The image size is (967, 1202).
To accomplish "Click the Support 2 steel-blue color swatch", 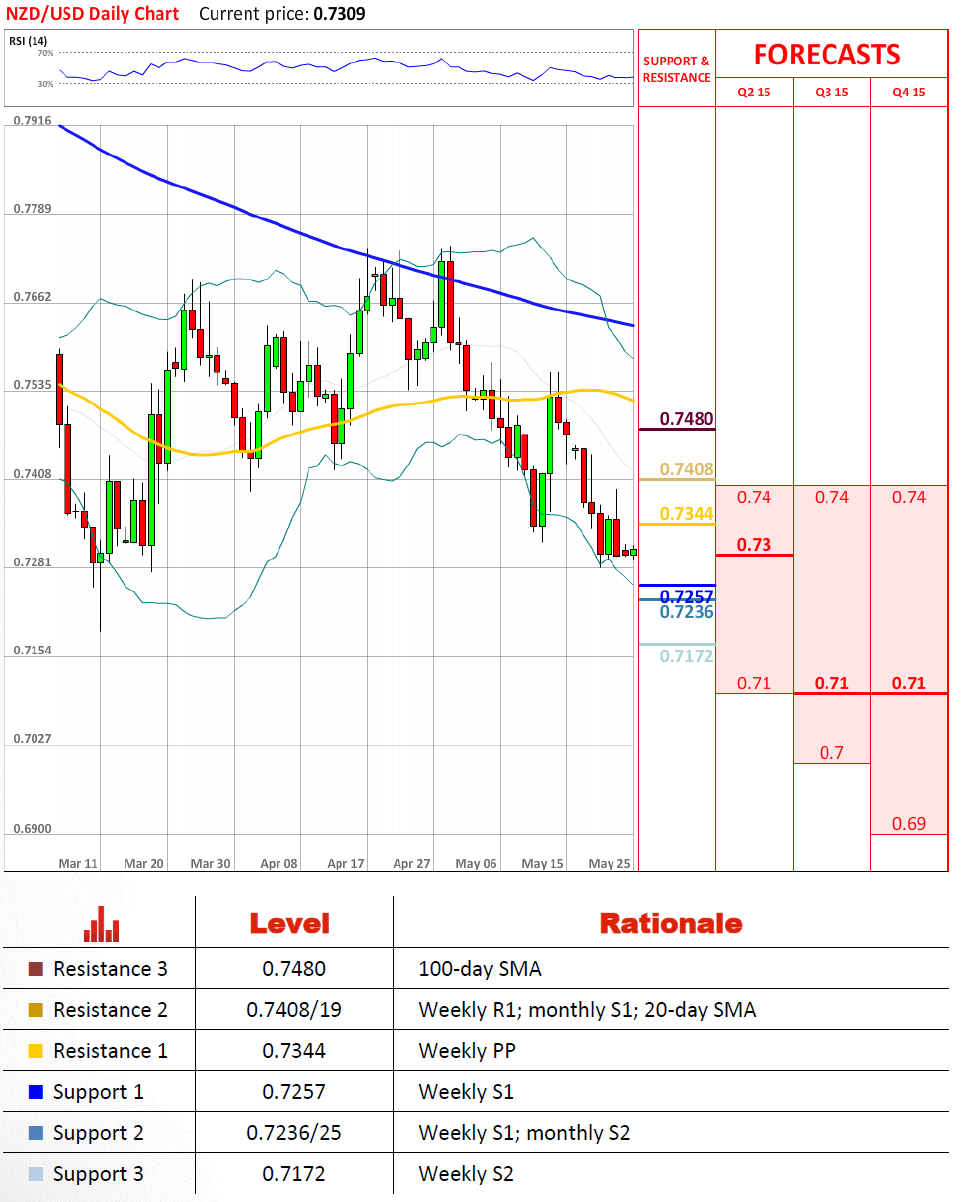I will tap(36, 1133).
